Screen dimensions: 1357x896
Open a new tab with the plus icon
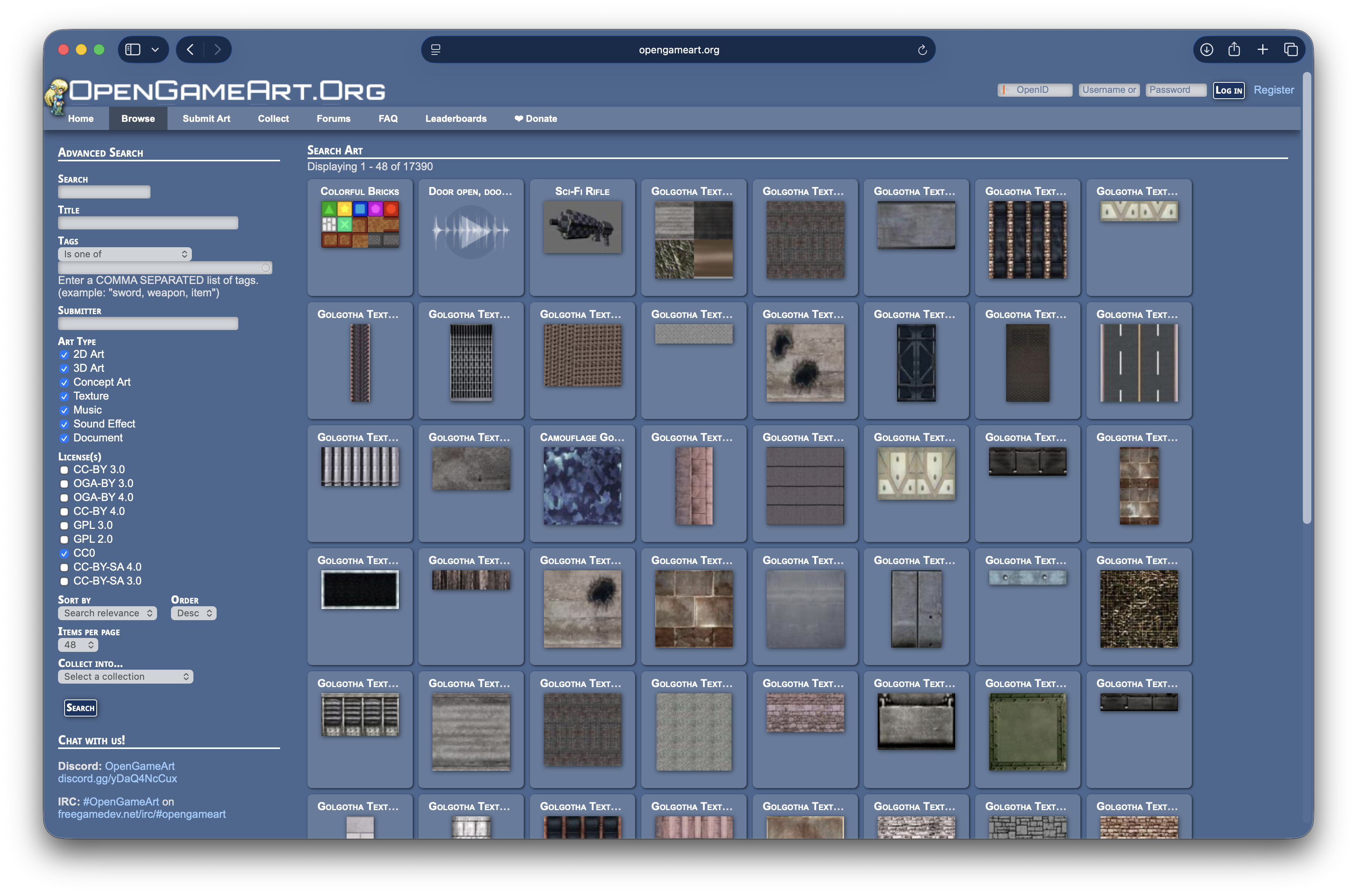coord(1262,50)
